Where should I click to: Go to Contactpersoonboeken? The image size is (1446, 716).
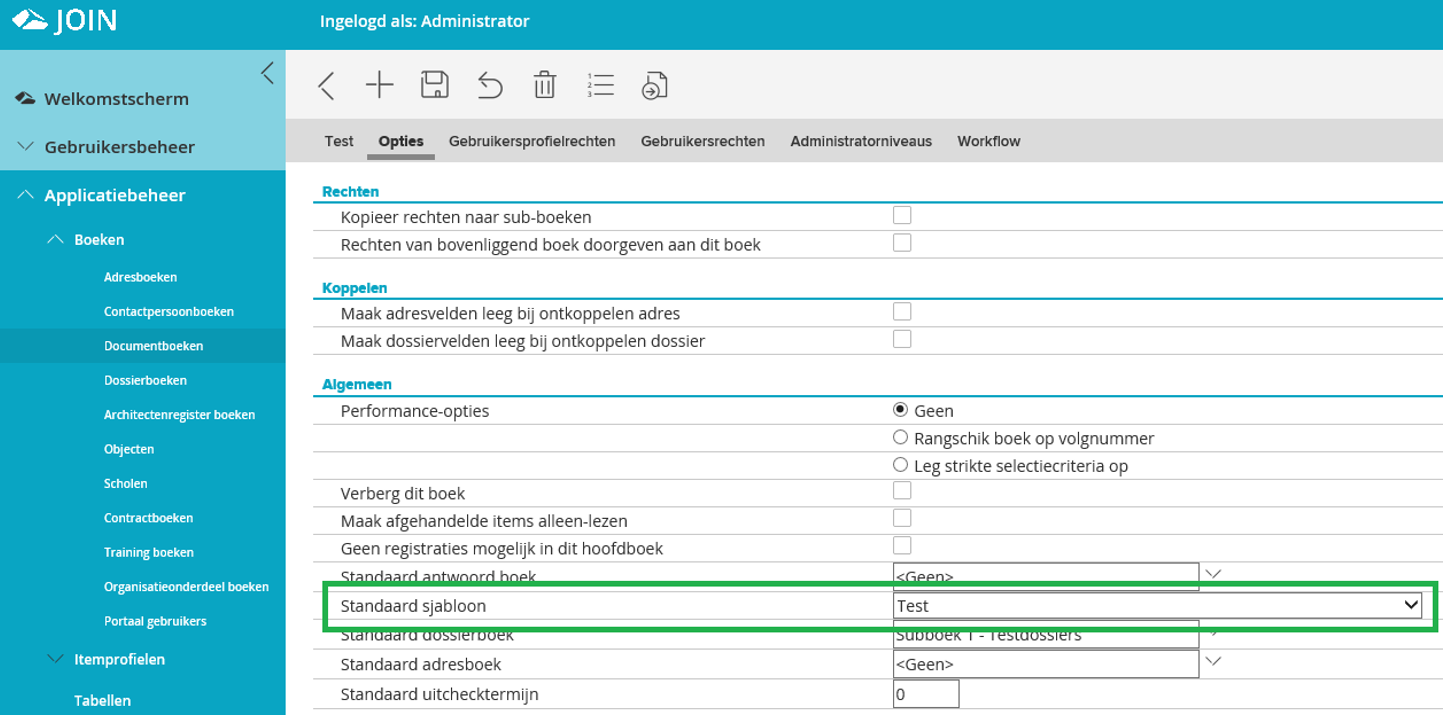169,311
